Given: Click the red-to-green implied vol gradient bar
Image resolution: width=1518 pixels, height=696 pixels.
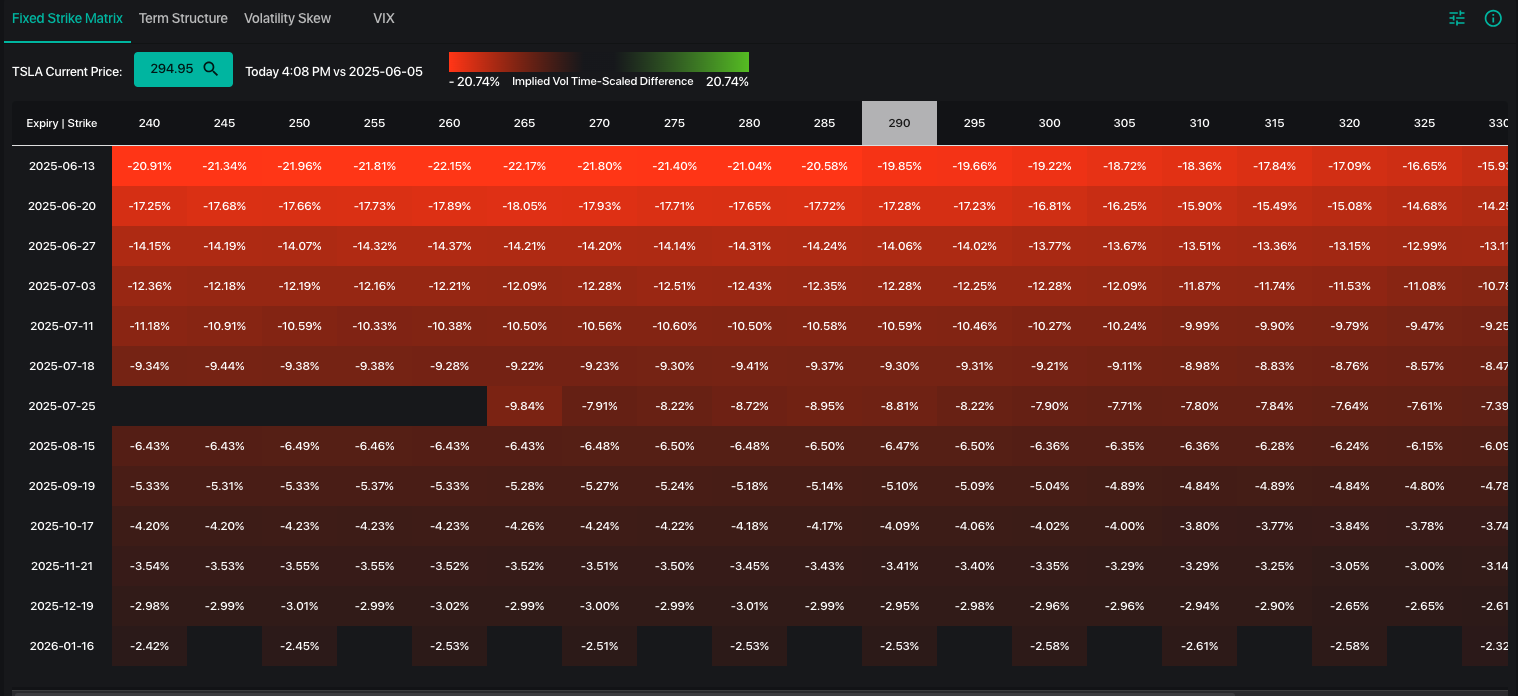Looking at the screenshot, I should tap(599, 62).
